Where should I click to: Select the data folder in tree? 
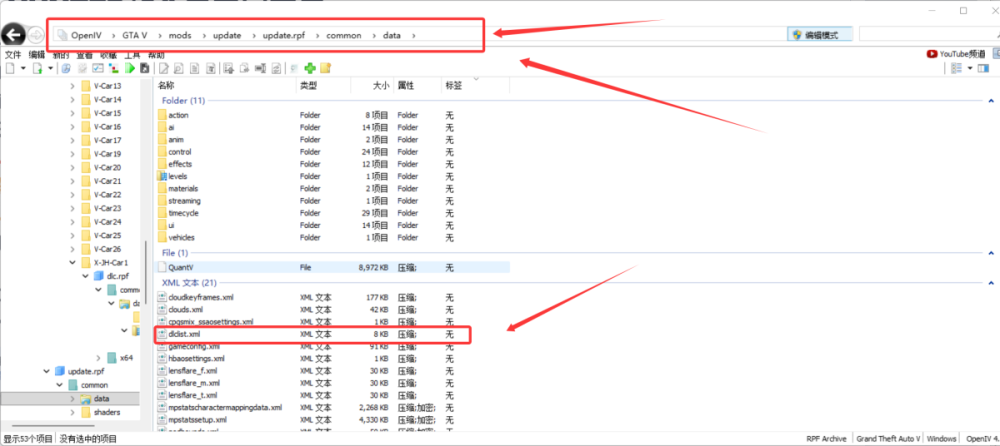(101, 399)
